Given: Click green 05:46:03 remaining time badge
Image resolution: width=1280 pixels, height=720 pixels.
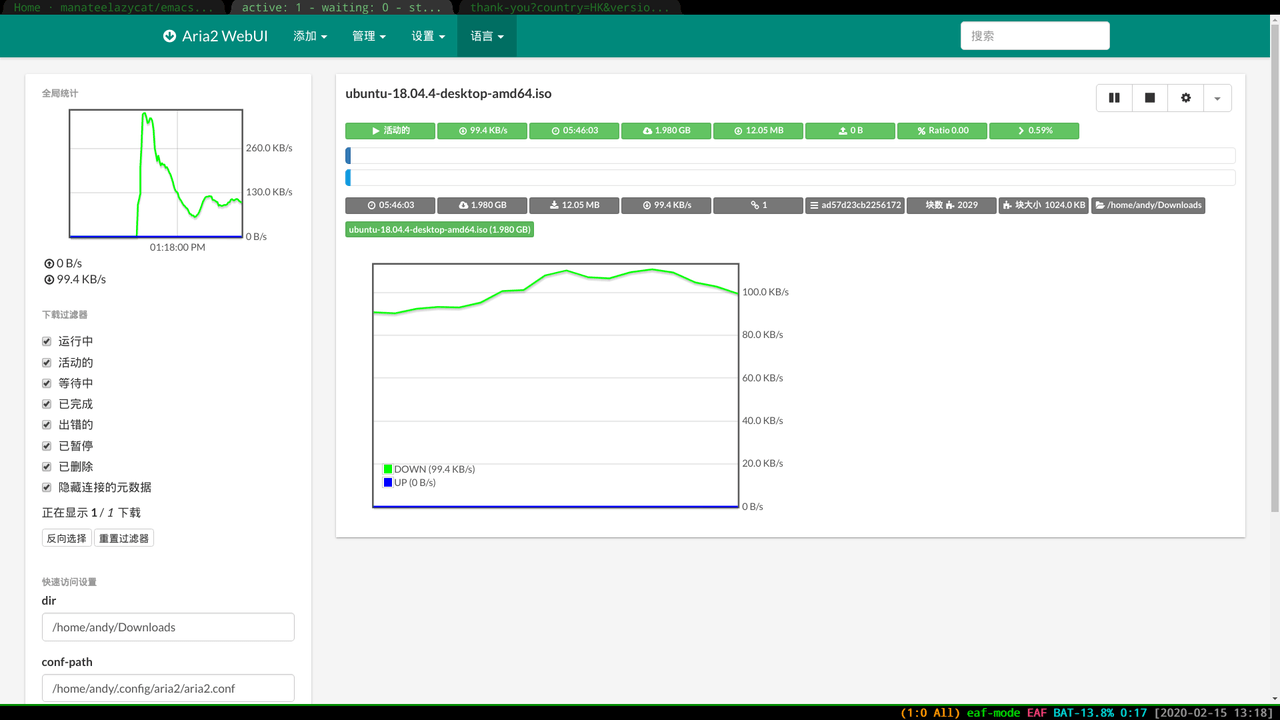Looking at the screenshot, I should [574, 131].
